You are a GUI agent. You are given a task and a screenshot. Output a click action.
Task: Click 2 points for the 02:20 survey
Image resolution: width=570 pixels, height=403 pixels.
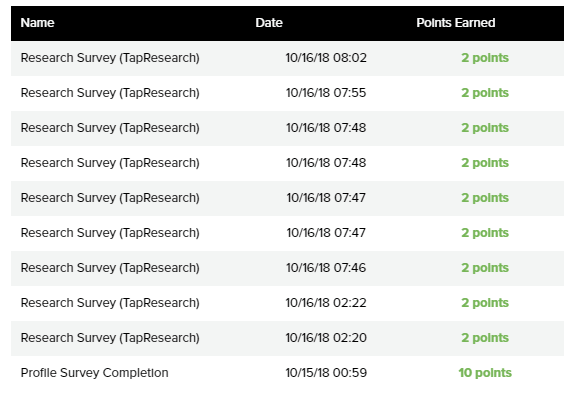[485, 338]
